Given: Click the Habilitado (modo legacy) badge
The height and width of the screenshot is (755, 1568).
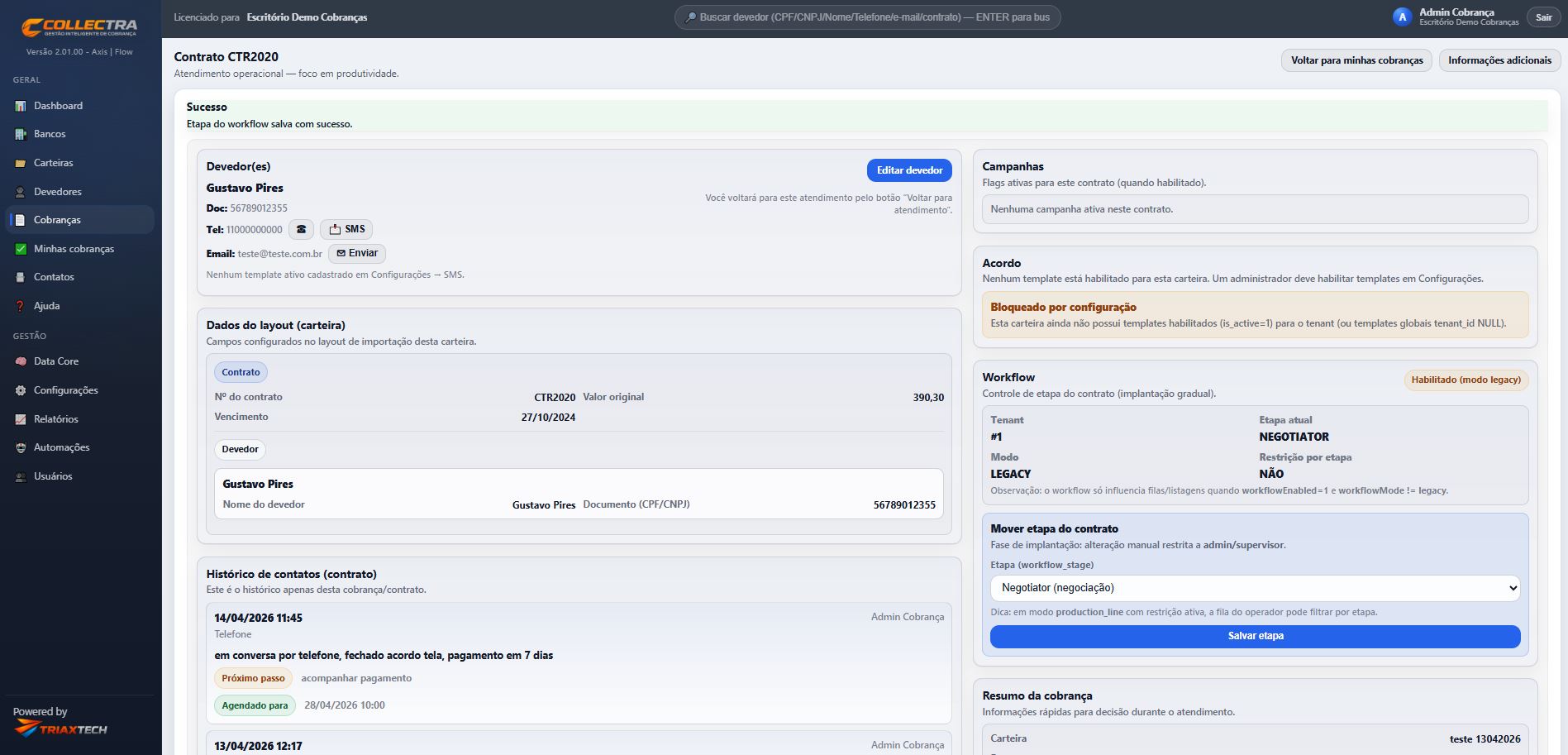Looking at the screenshot, I should 1466,380.
